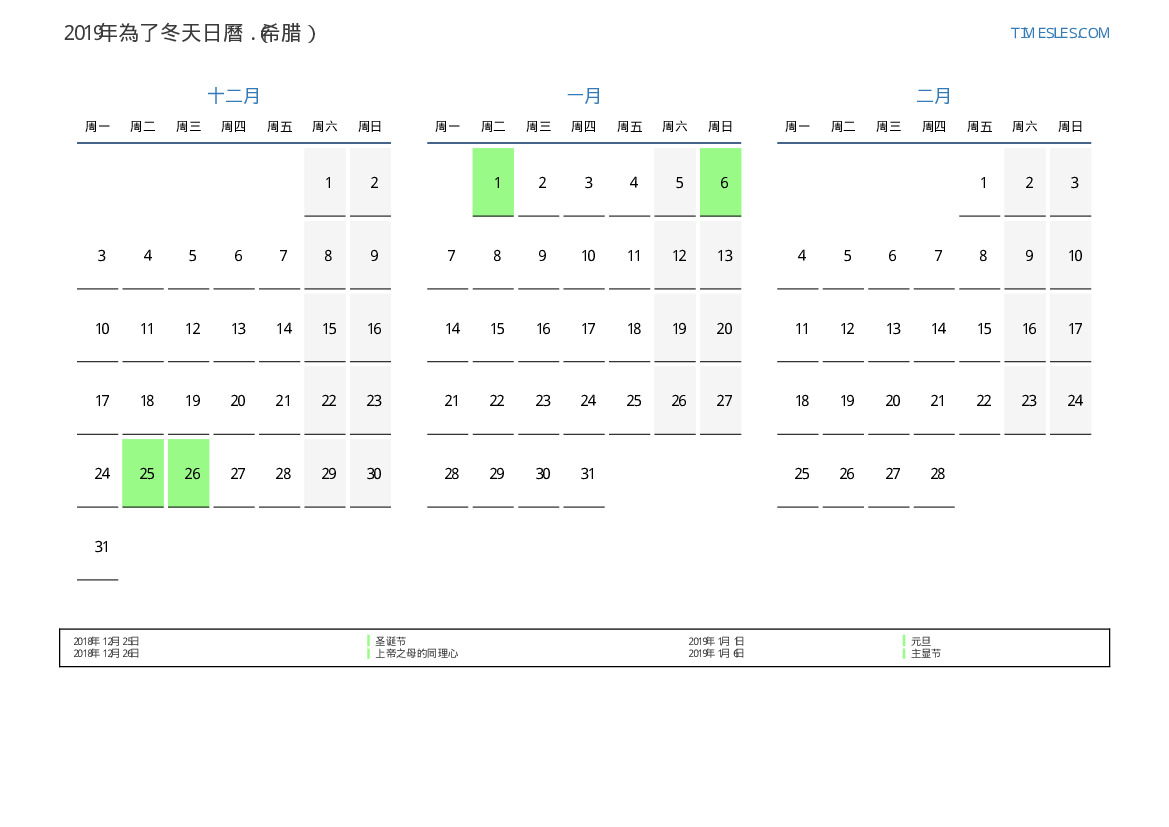Click the 上帝之母的同理心 legend entry
Viewport: 1169px width, 827px height.
[416, 653]
